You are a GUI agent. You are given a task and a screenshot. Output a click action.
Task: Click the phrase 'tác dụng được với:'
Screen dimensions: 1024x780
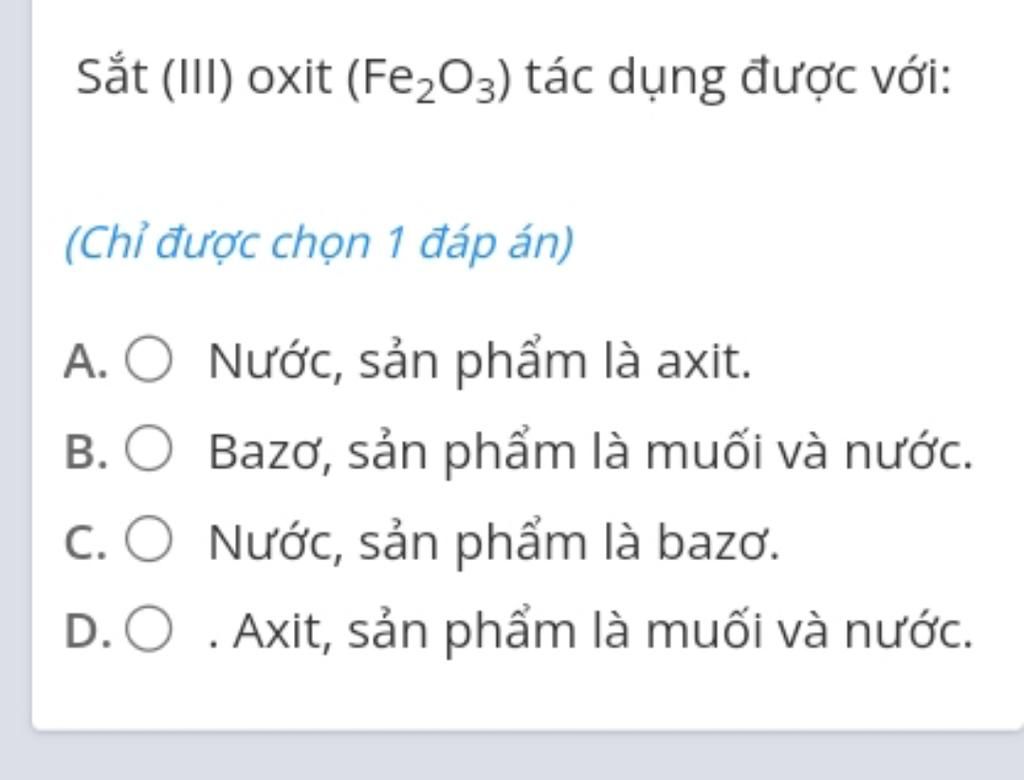(739, 80)
